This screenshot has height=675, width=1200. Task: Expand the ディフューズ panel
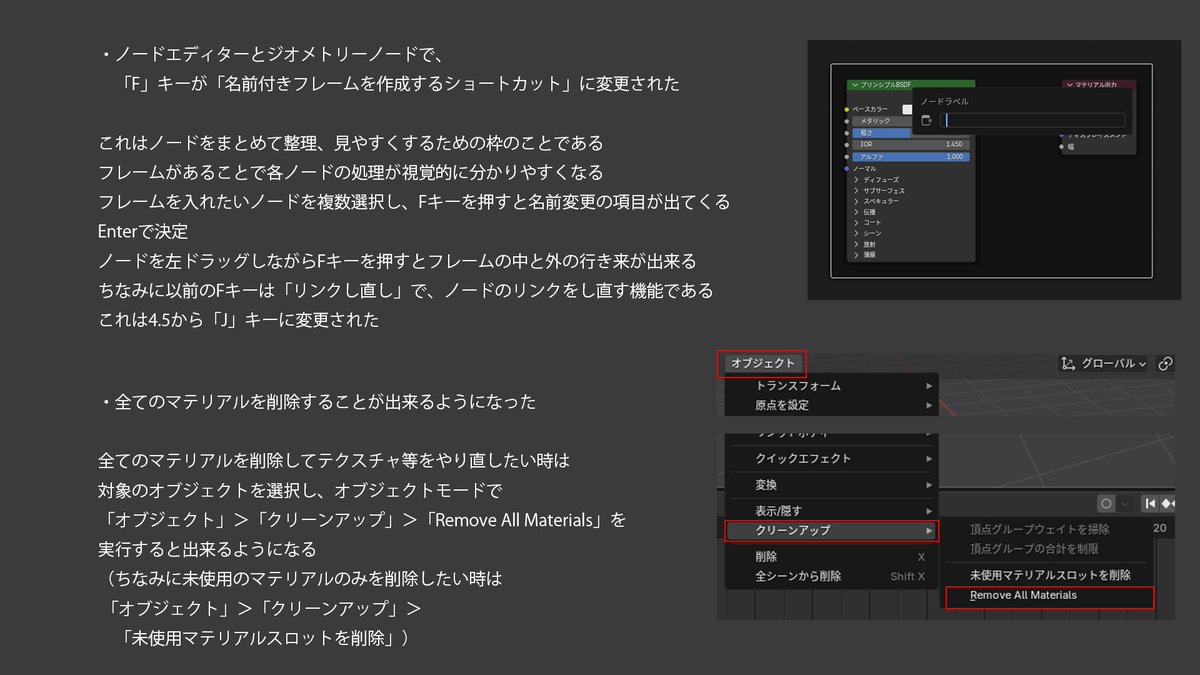857,180
